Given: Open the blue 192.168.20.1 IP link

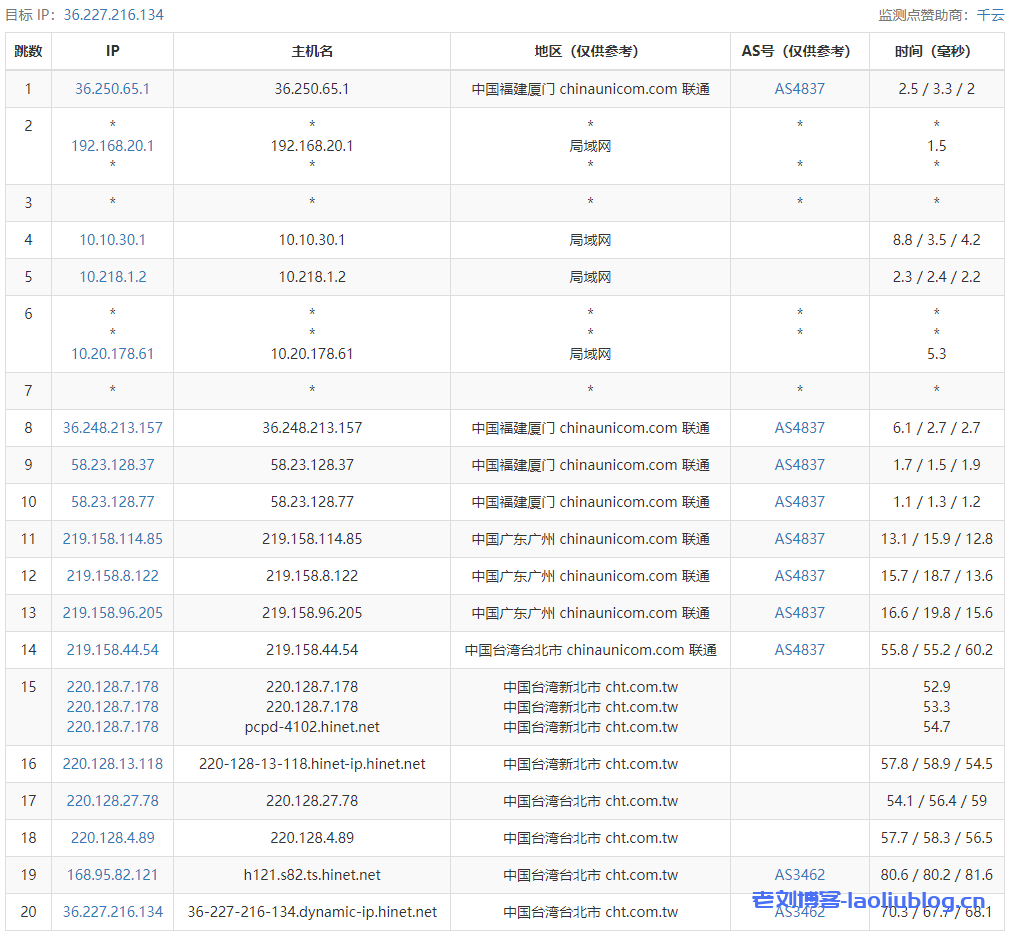Looking at the screenshot, I should pyautogui.click(x=112, y=146).
